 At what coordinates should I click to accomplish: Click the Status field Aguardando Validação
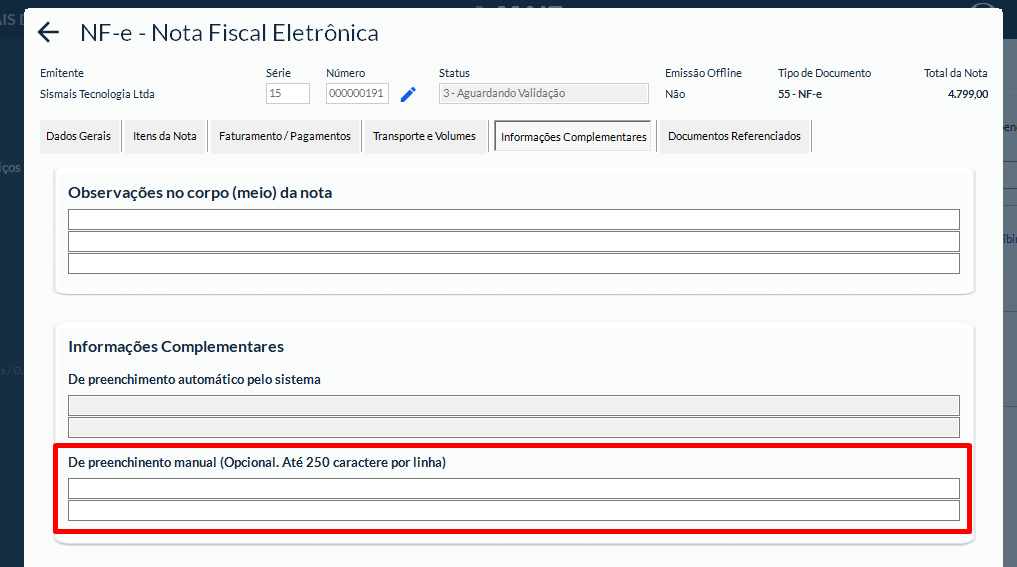[x=543, y=94]
